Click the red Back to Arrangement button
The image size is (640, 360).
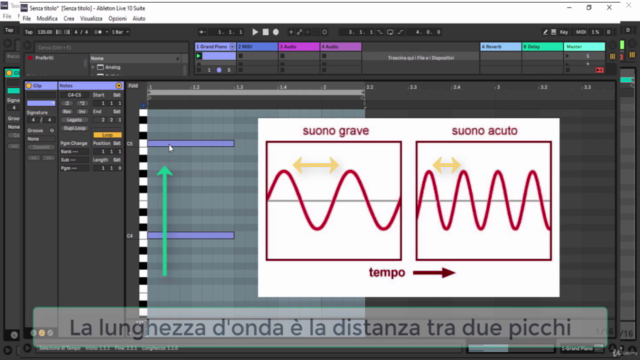point(599,70)
